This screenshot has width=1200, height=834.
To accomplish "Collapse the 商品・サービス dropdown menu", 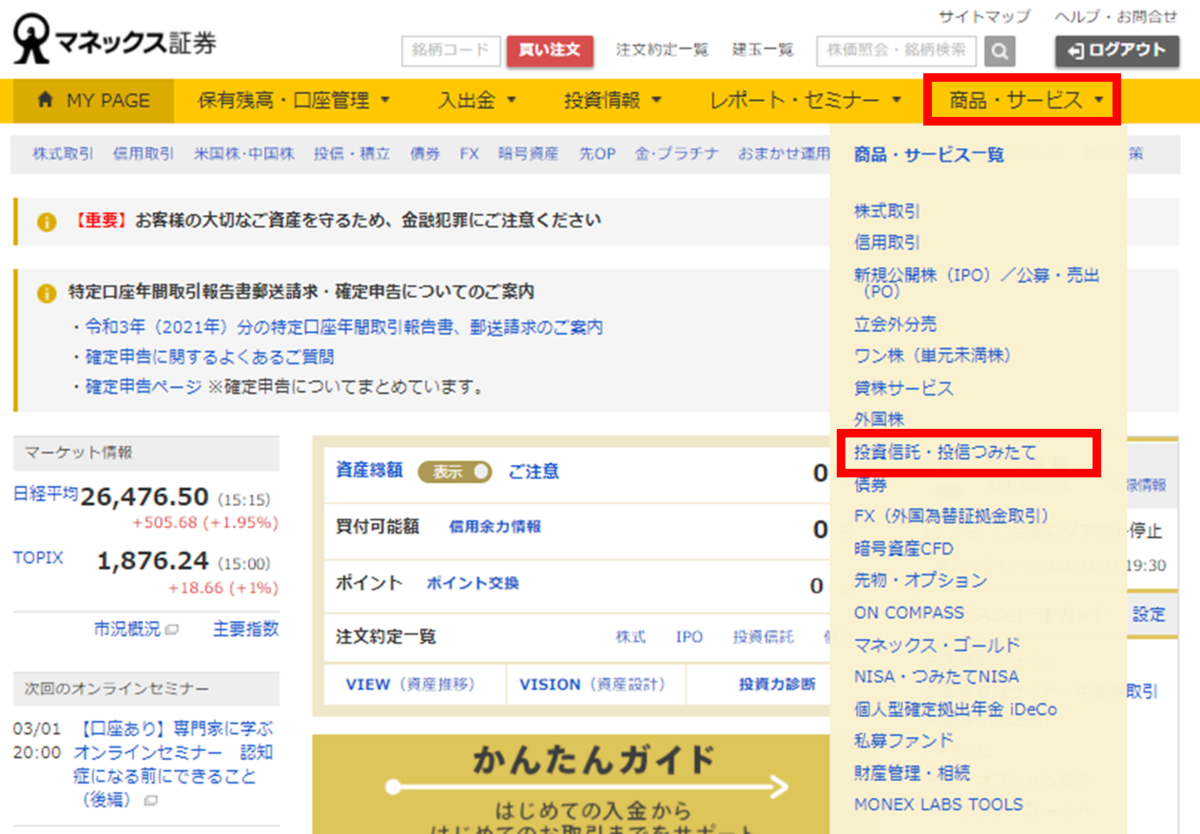I will tap(1026, 100).
